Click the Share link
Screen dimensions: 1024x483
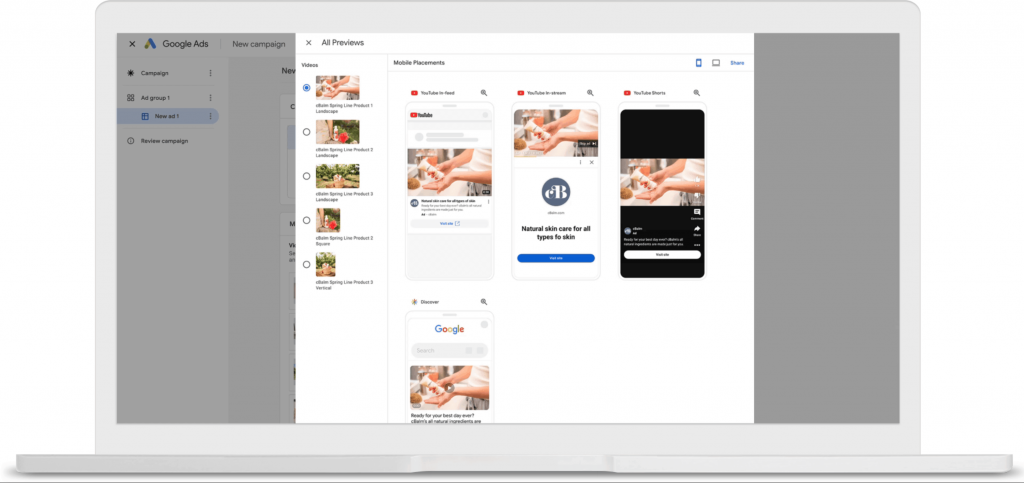737,63
